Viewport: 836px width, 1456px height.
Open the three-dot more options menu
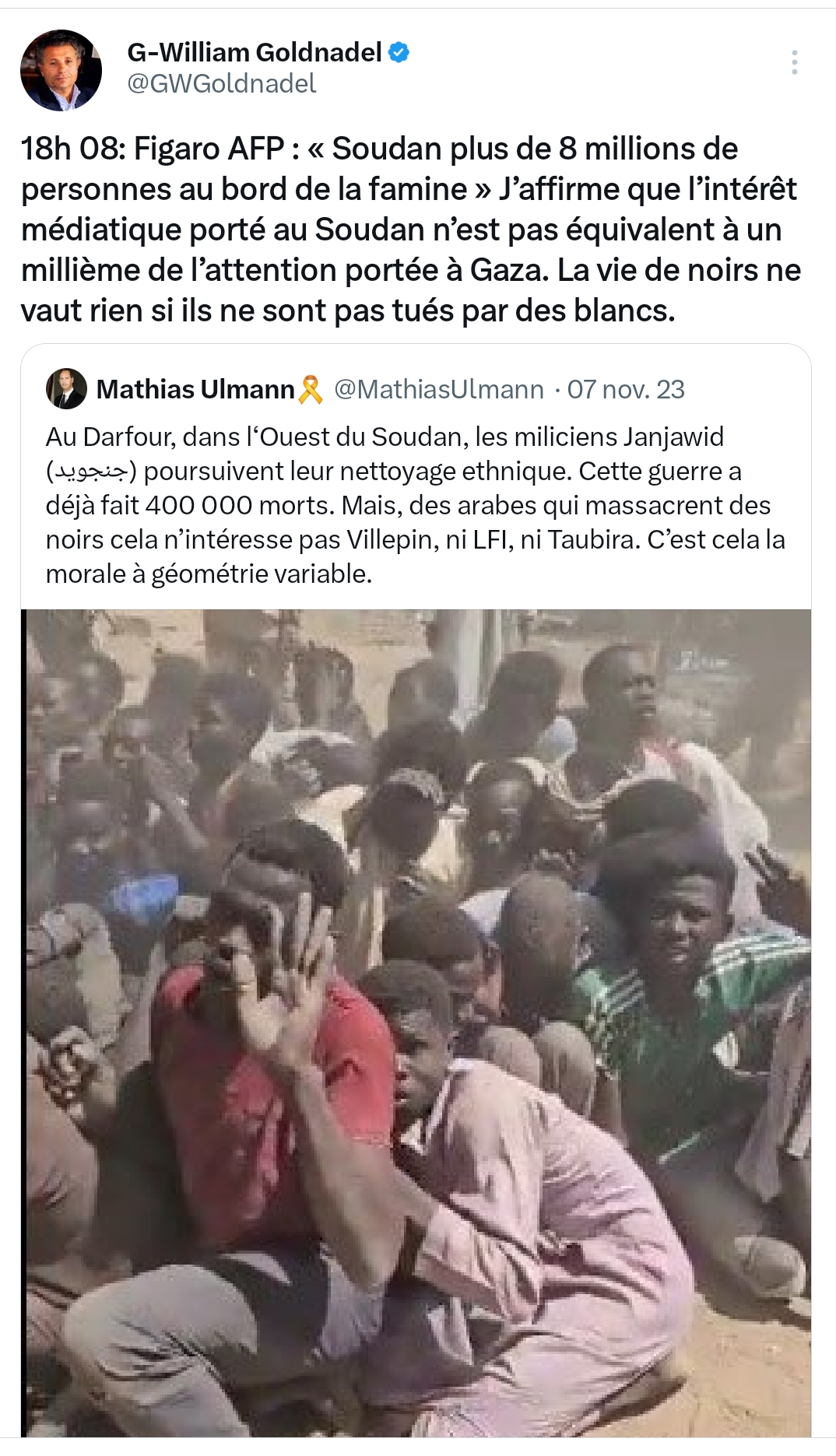tap(794, 62)
